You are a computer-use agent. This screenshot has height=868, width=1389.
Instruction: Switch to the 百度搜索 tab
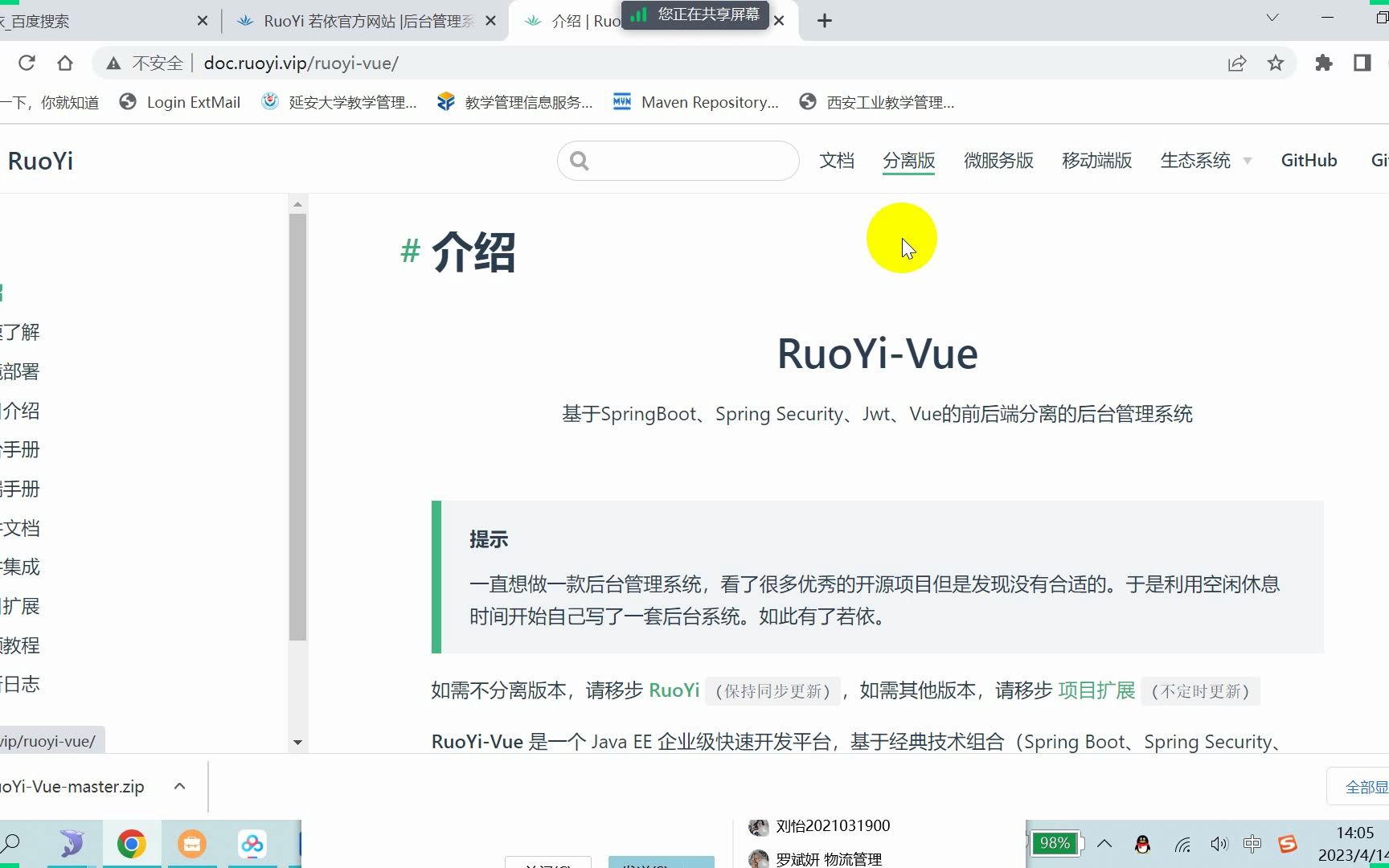(x=96, y=21)
